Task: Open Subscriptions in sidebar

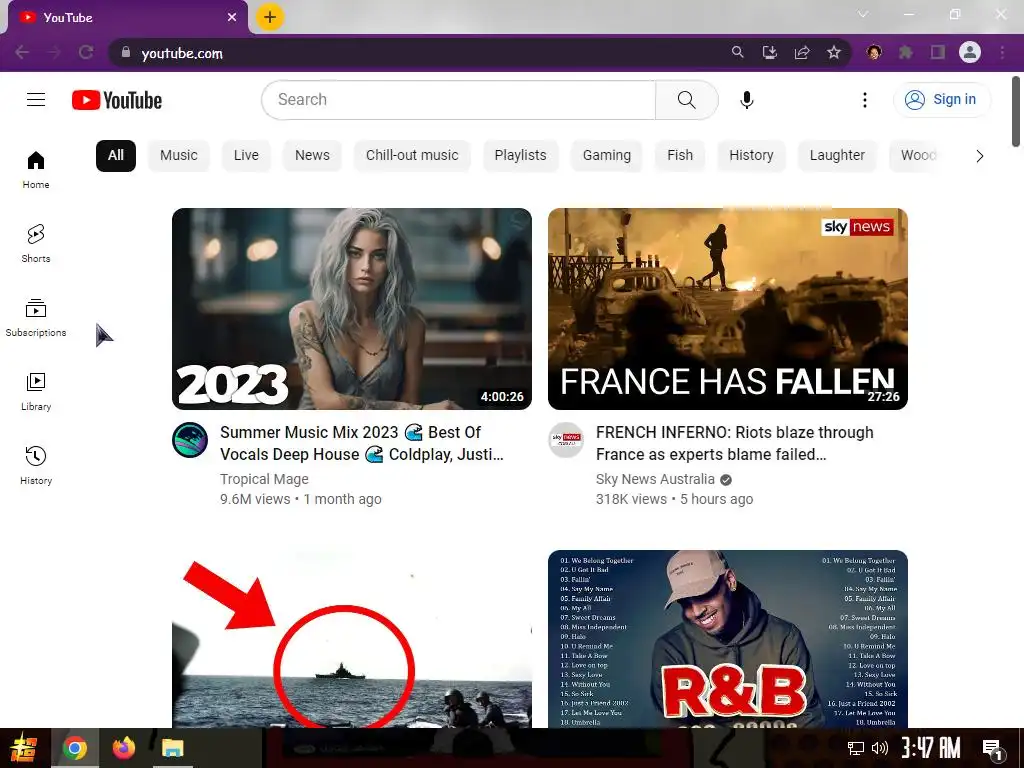Action: (36, 317)
